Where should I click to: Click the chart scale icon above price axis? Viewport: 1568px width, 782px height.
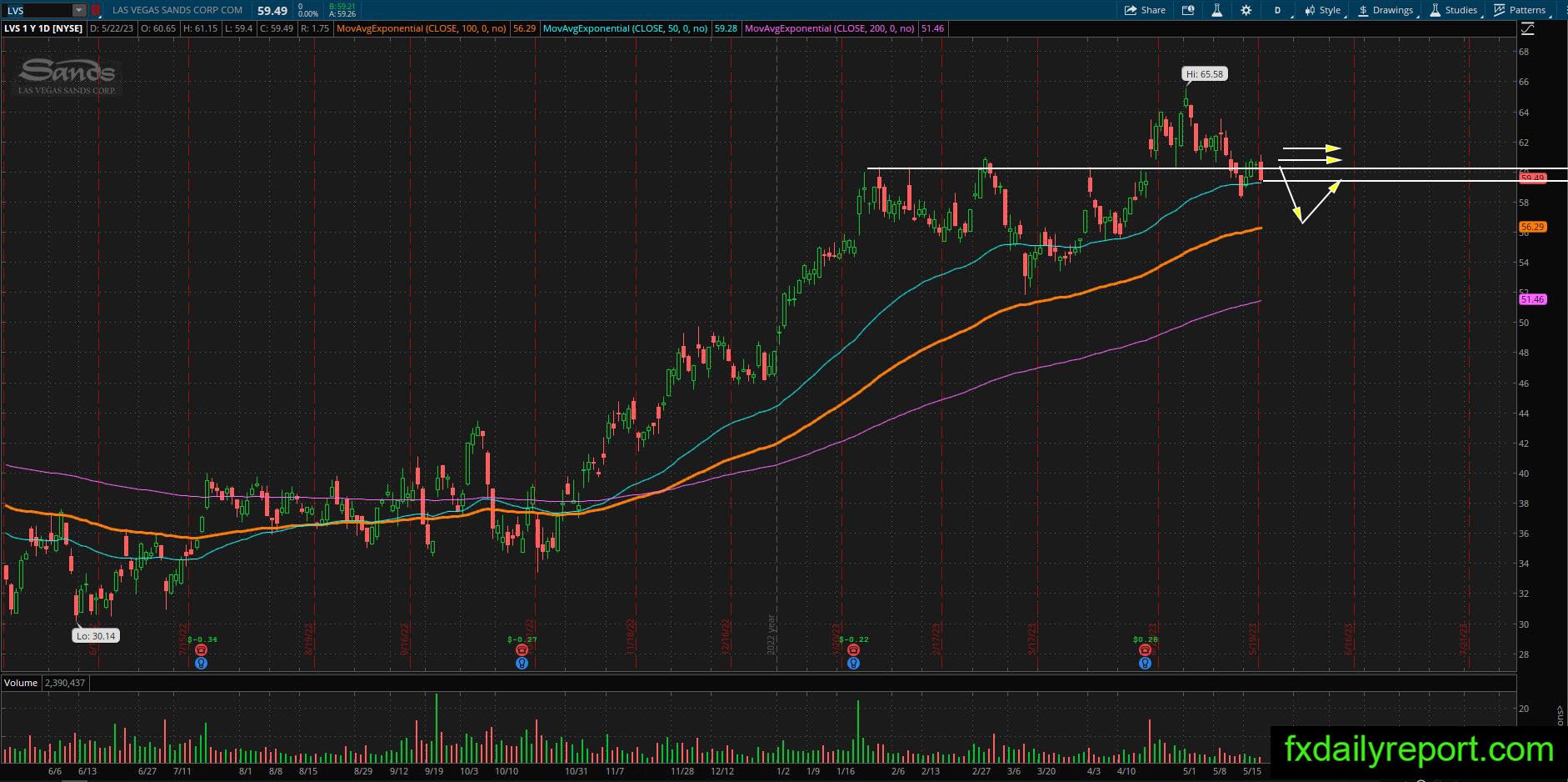(1527, 28)
